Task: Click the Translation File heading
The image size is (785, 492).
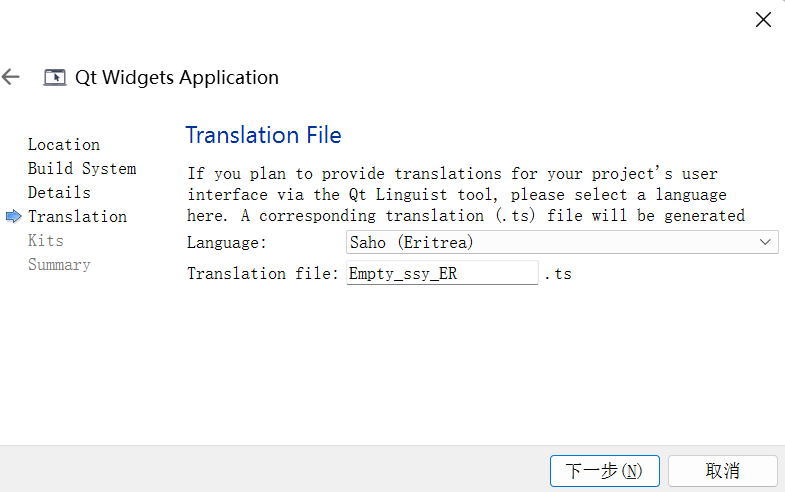Action: pyautogui.click(x=263, y=135)
